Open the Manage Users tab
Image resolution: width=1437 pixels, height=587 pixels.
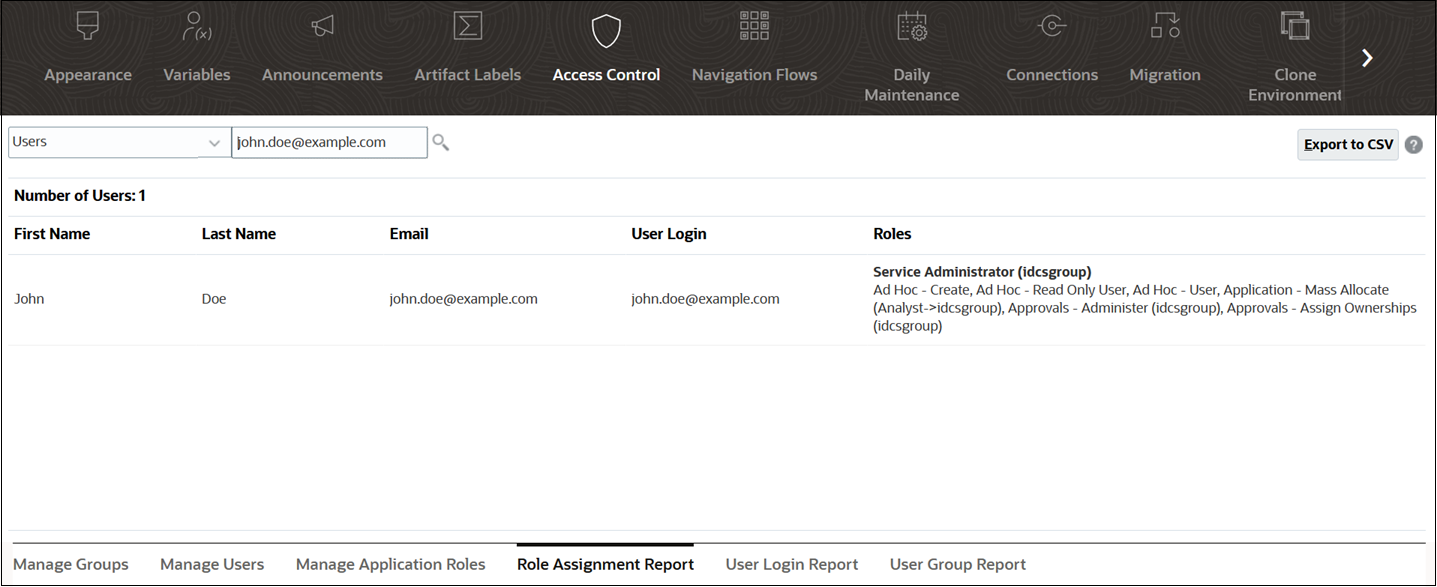click(211, 563)
